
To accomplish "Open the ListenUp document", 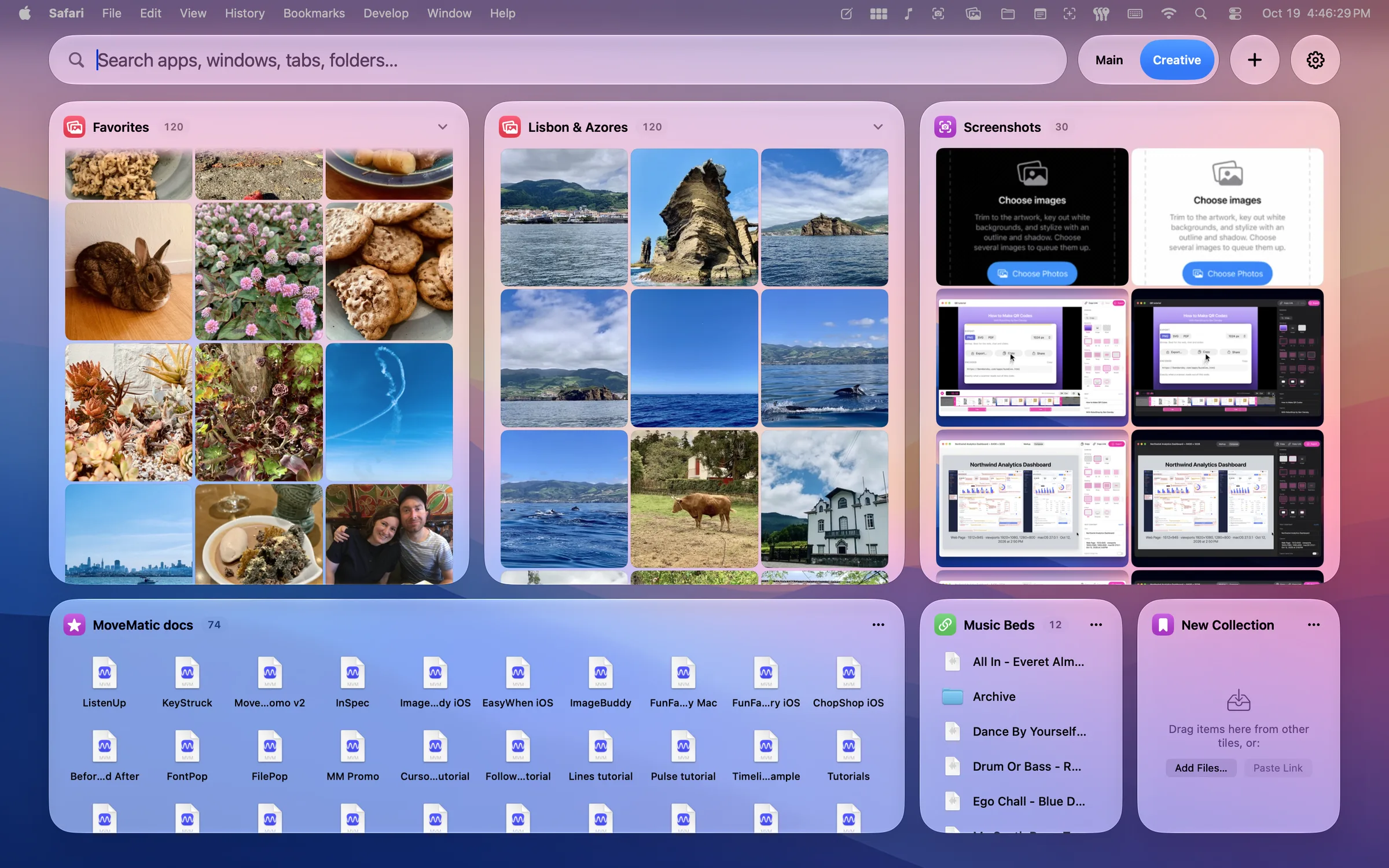I will (x=104, y=683).
